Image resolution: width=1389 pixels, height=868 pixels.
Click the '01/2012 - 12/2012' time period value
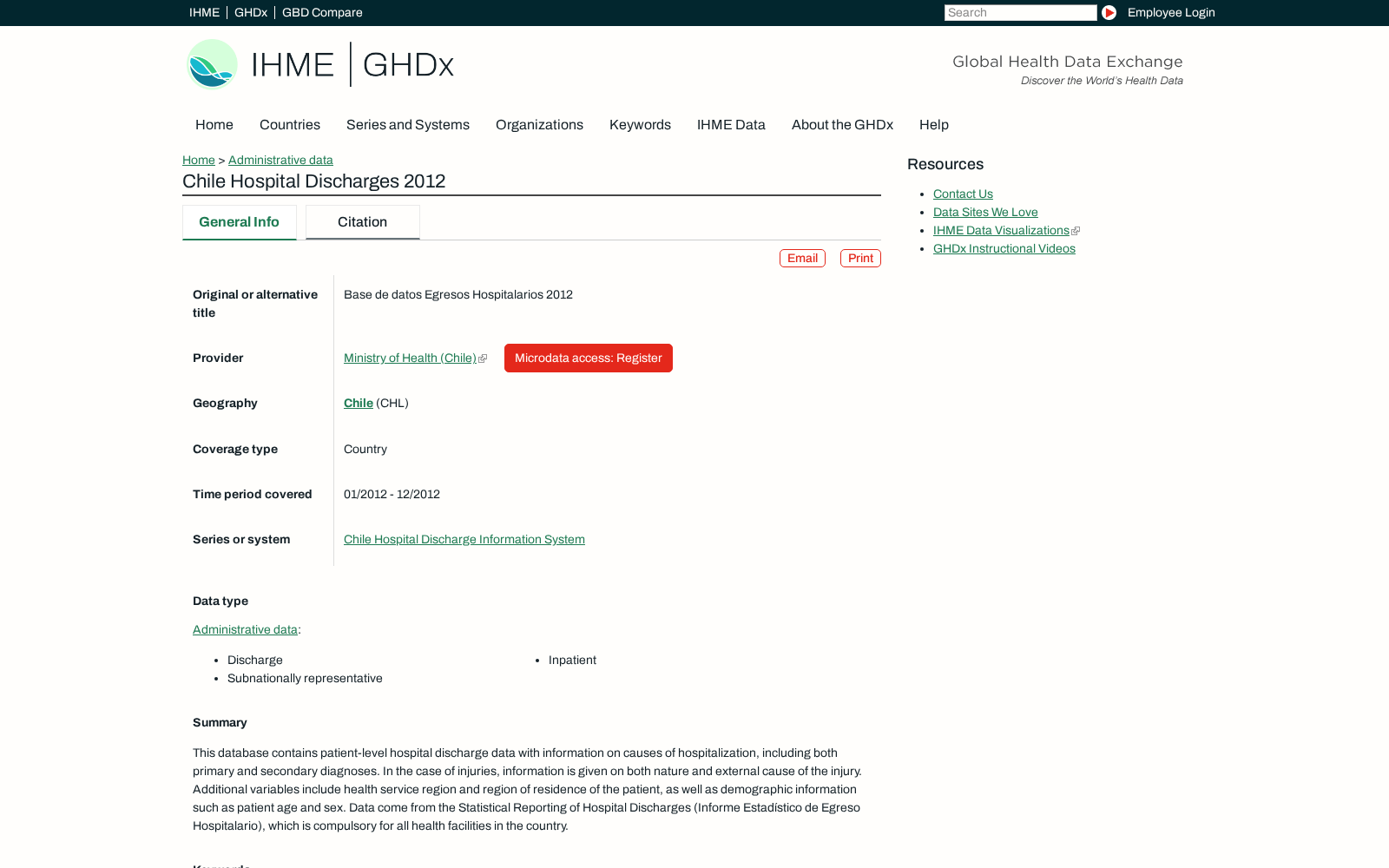tap(392, 495)
